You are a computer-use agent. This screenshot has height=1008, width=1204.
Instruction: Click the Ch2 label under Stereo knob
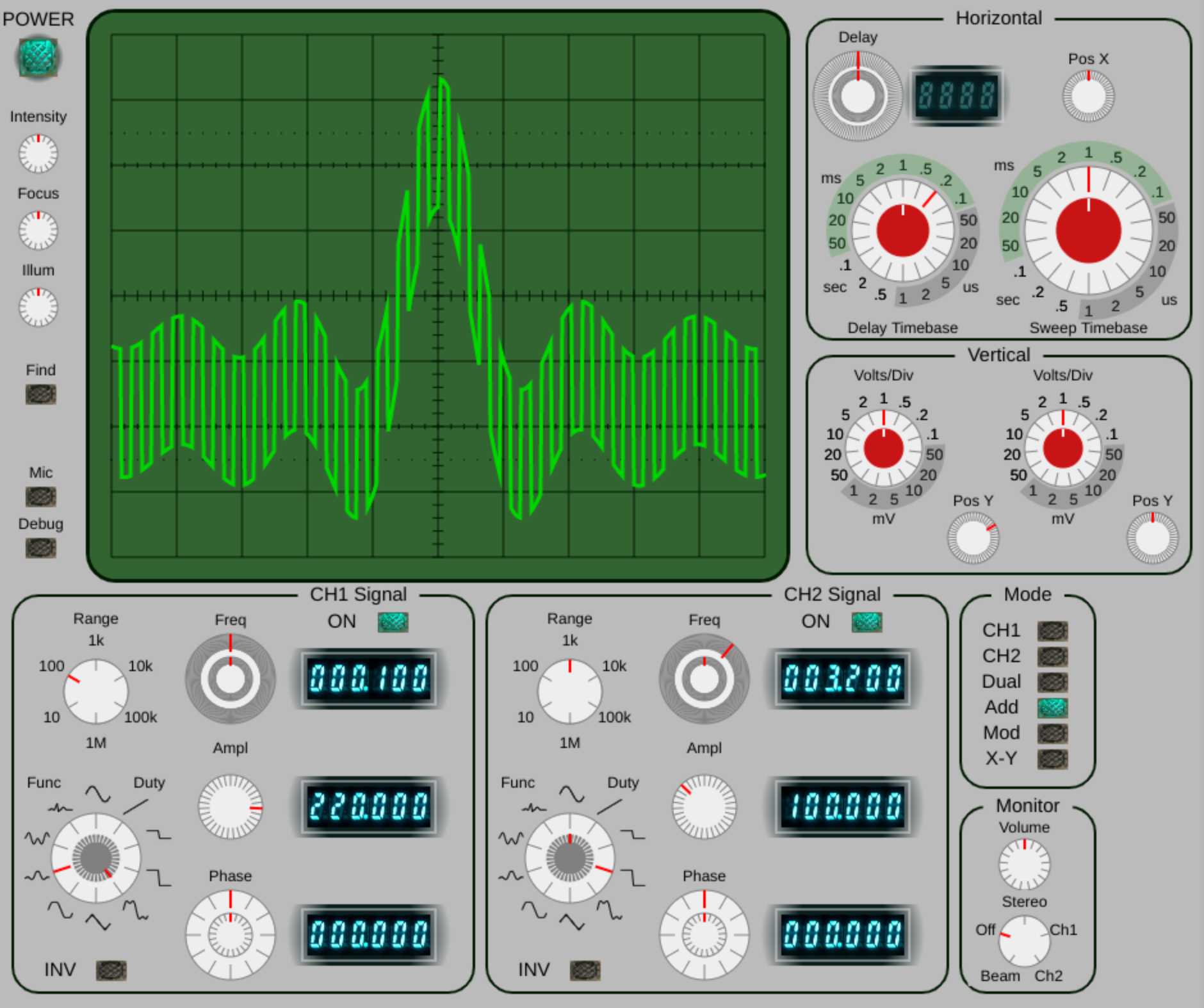(x=1048, y=976)
